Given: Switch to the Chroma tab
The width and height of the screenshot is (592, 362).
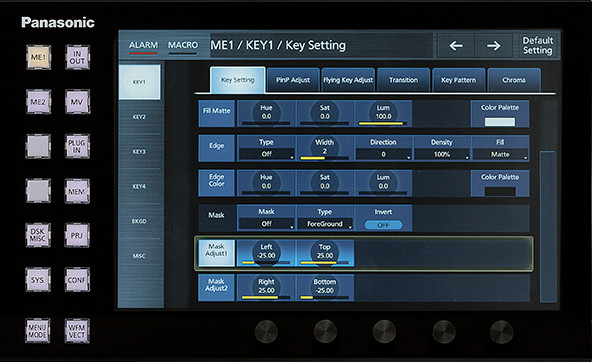Looking at the screenshot, I should pyautogui.click(x=514, y=80).
